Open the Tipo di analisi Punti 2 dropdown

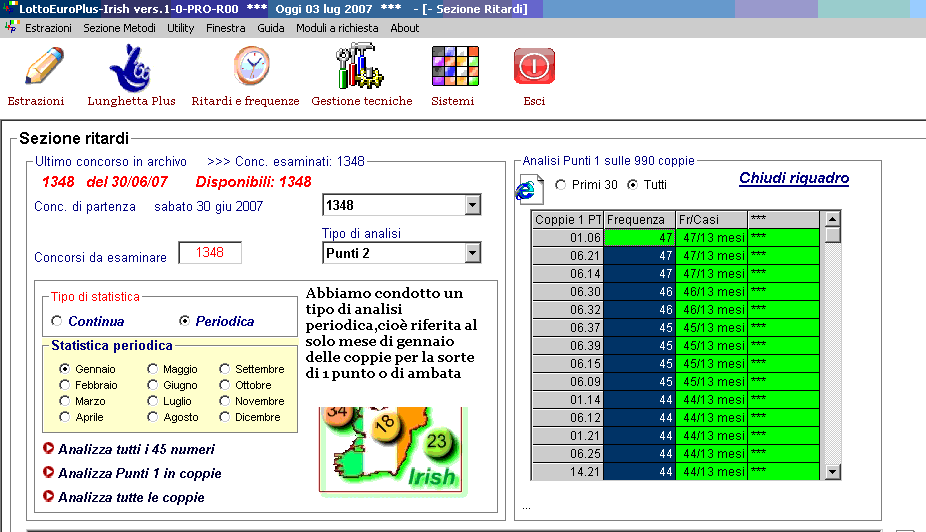pyautogui.click(x=472, y=253)
